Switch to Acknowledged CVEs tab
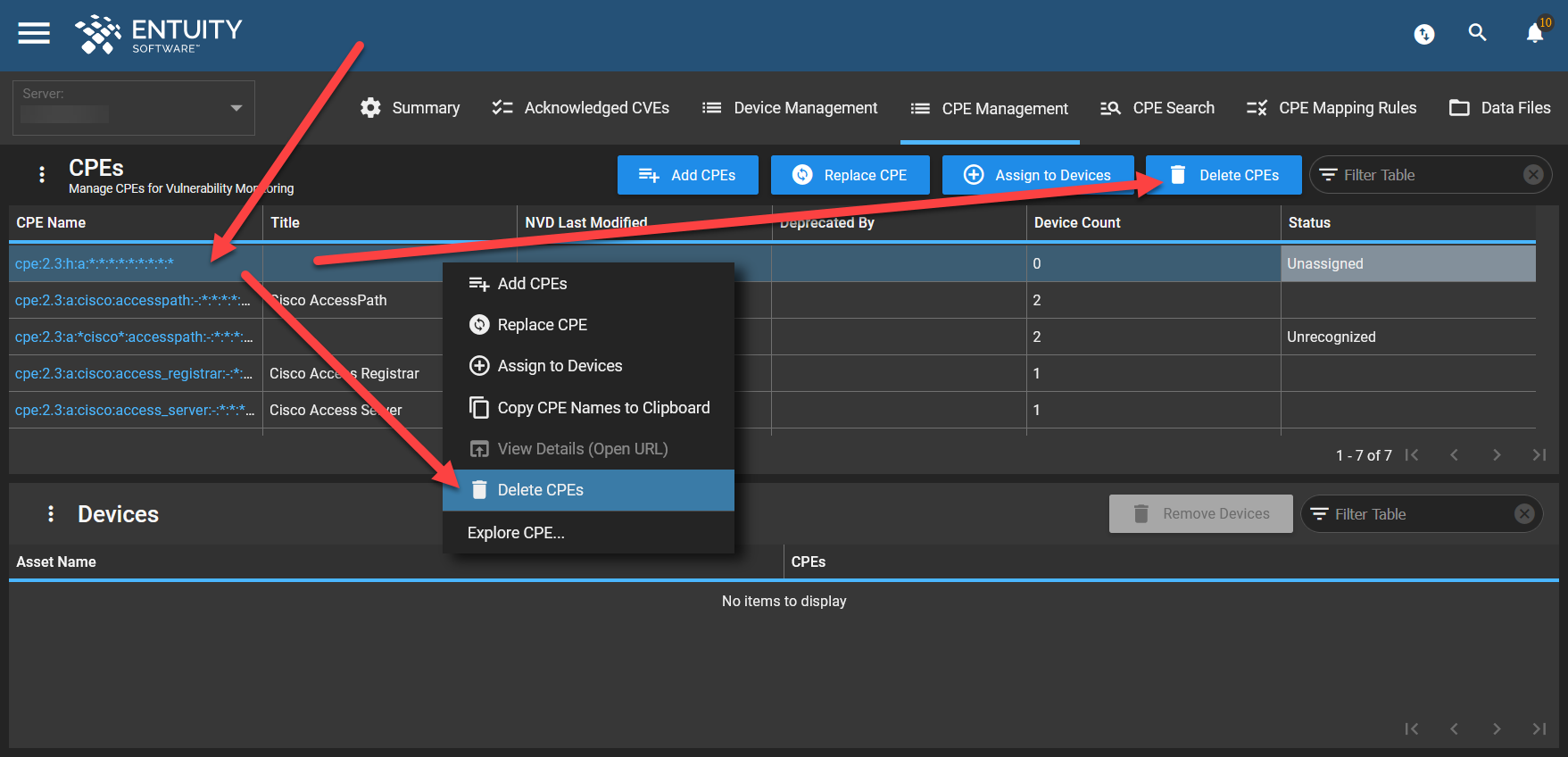Image resolution: width=1568 pixels, height=757 pixels. click(x=580, y=108)
